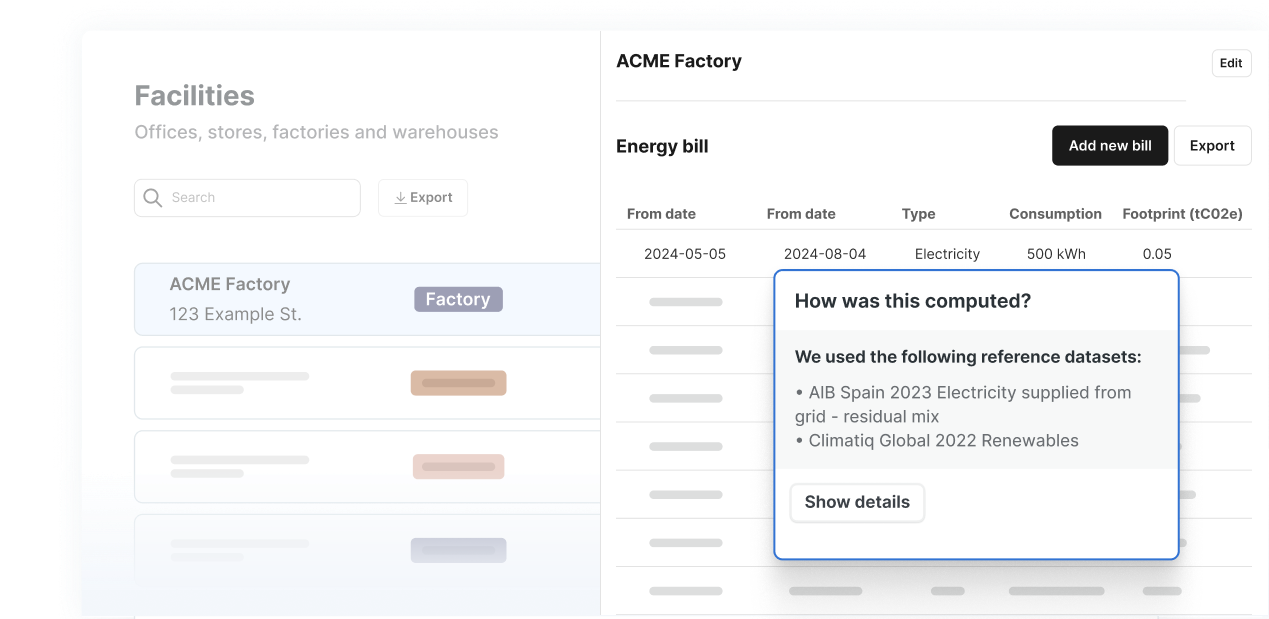Click the download arrow icon beside Export
The height and width of the screenshot is (619, 1269).
[x=400, y=198]
